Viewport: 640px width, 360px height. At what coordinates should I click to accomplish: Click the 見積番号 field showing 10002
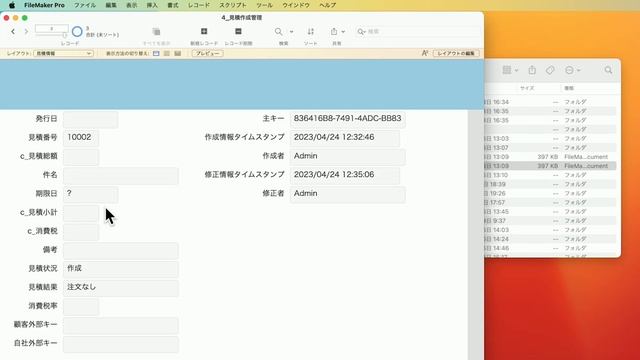tap(81, 138)
